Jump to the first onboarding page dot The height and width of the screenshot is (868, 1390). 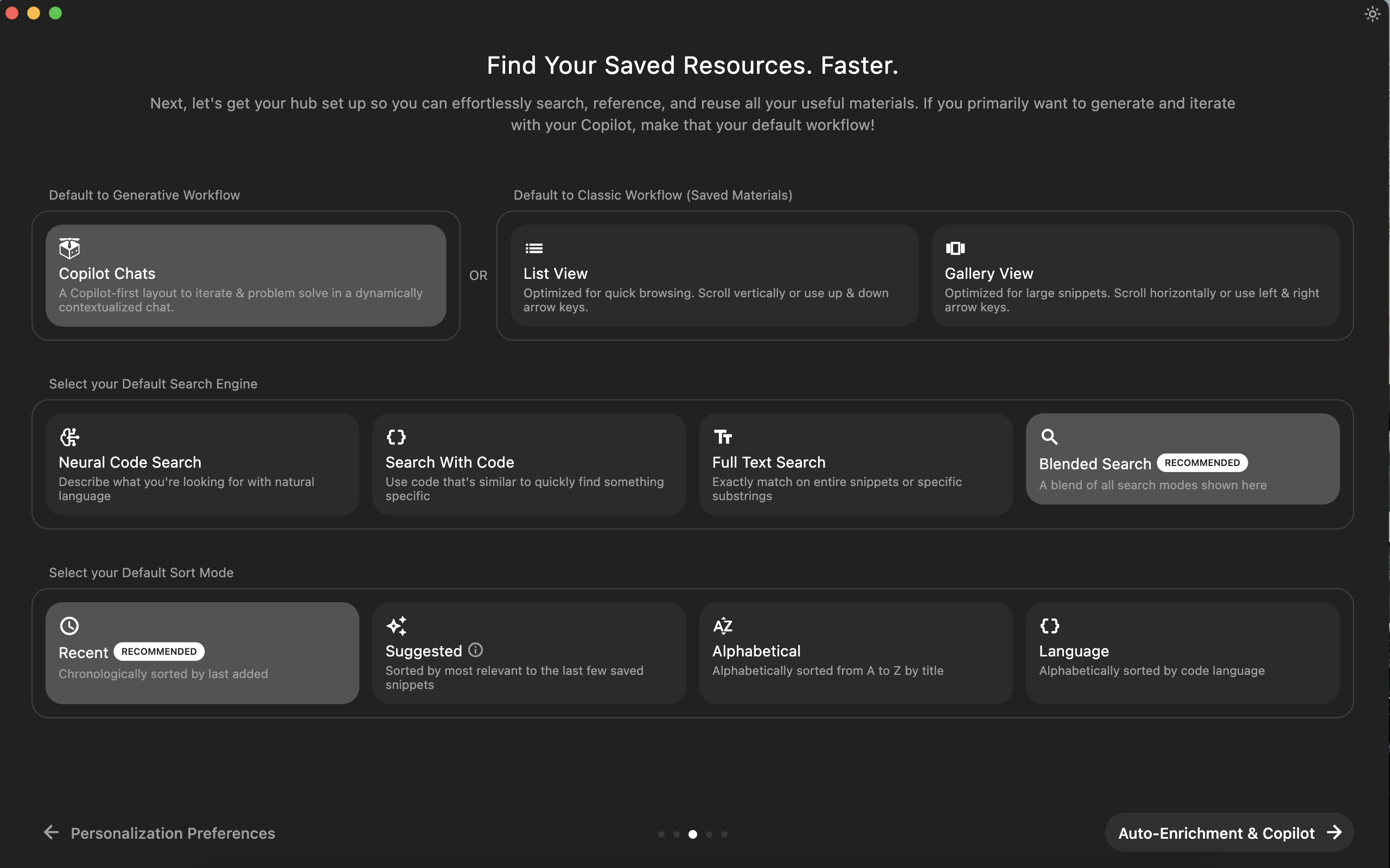point(661,834)
